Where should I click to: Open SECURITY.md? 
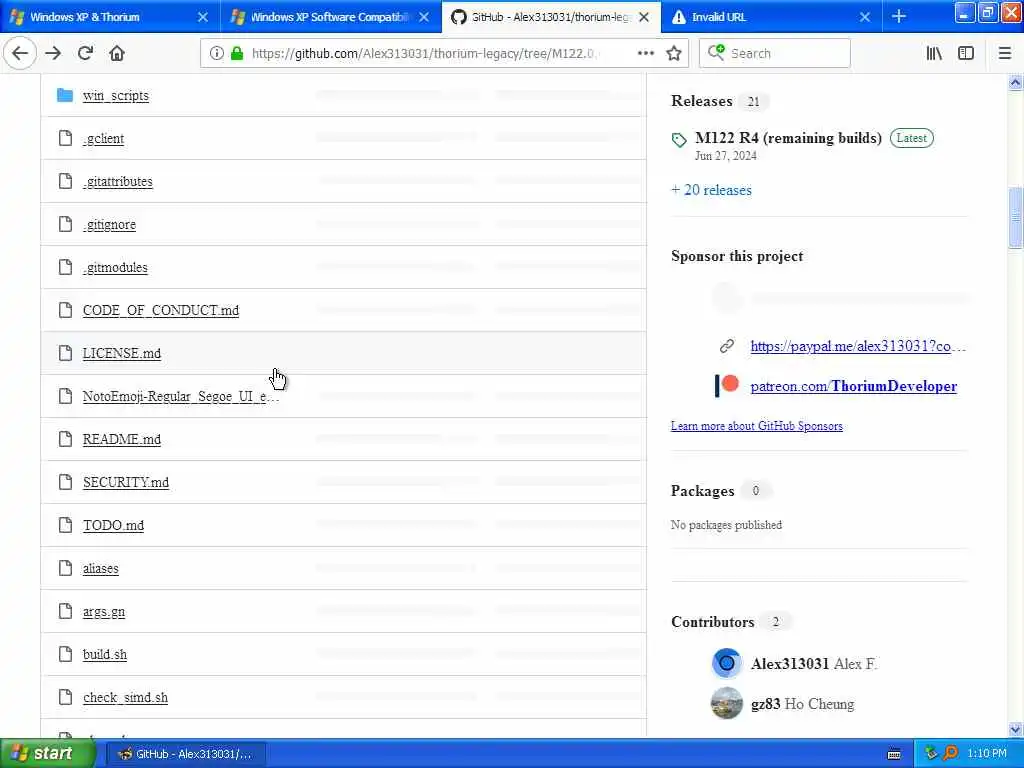[x=125, y=482]
